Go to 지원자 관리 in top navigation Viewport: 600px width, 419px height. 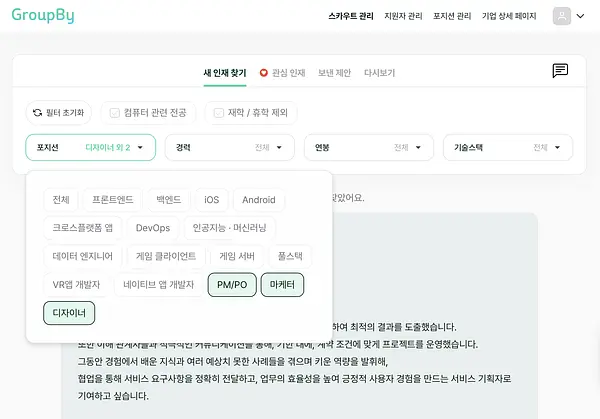[403, 16]
